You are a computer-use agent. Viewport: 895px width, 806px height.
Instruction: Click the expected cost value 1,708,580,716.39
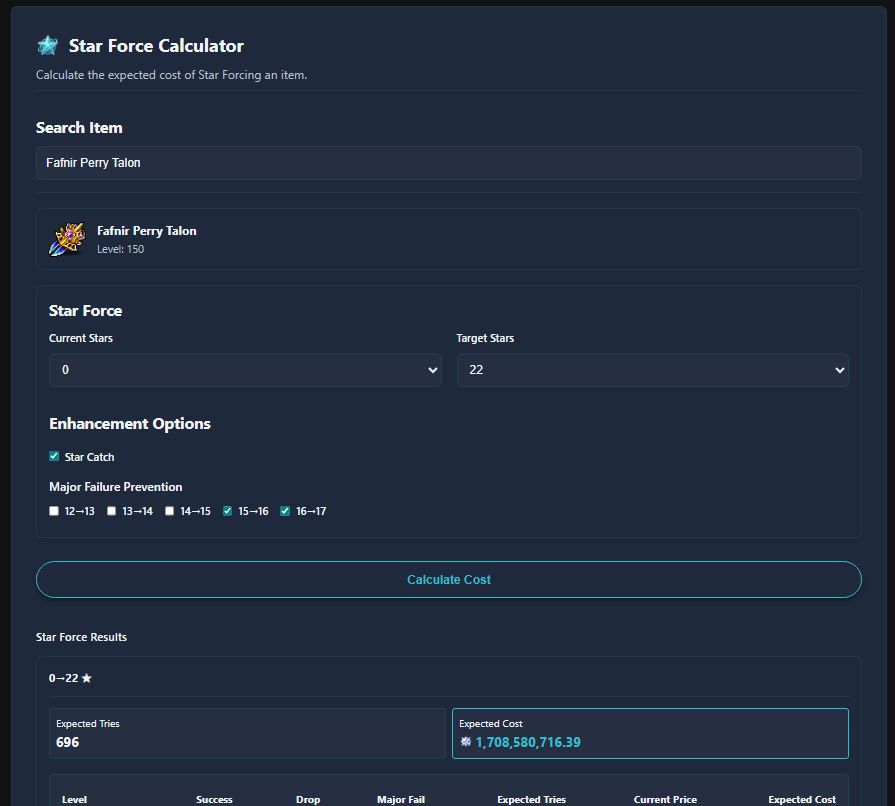pyautogui.click(x=528, y=742)
